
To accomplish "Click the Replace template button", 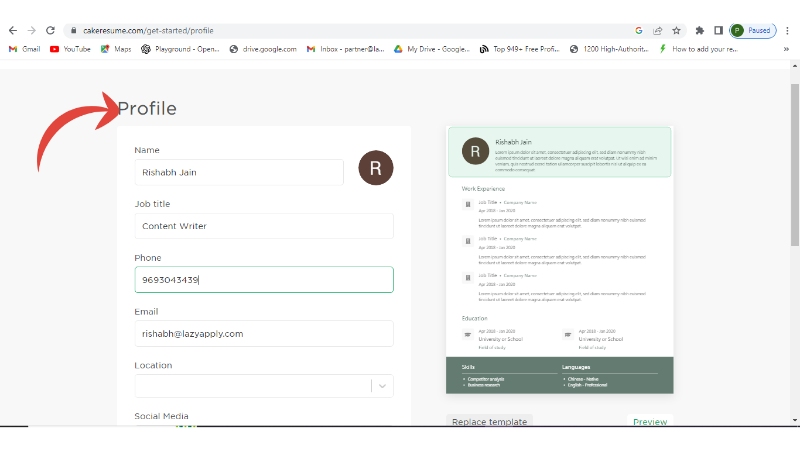I will [x=489, y=422].
